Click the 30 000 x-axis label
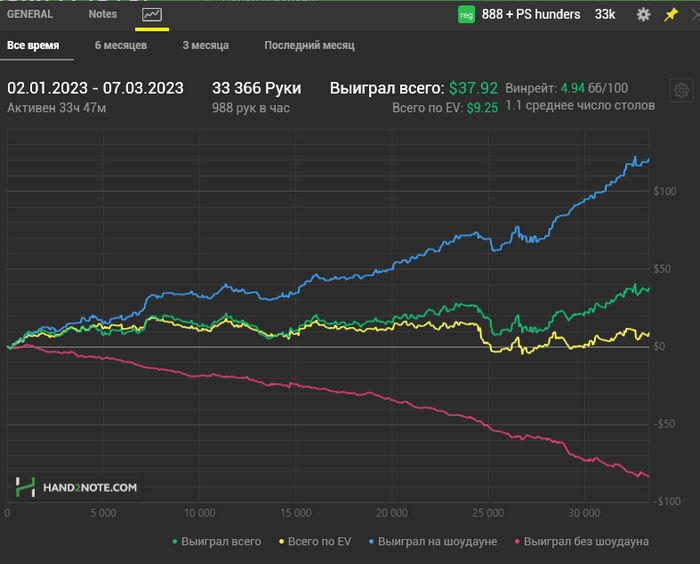Viewport: 700px width, 564px height. tap(584, 513)
